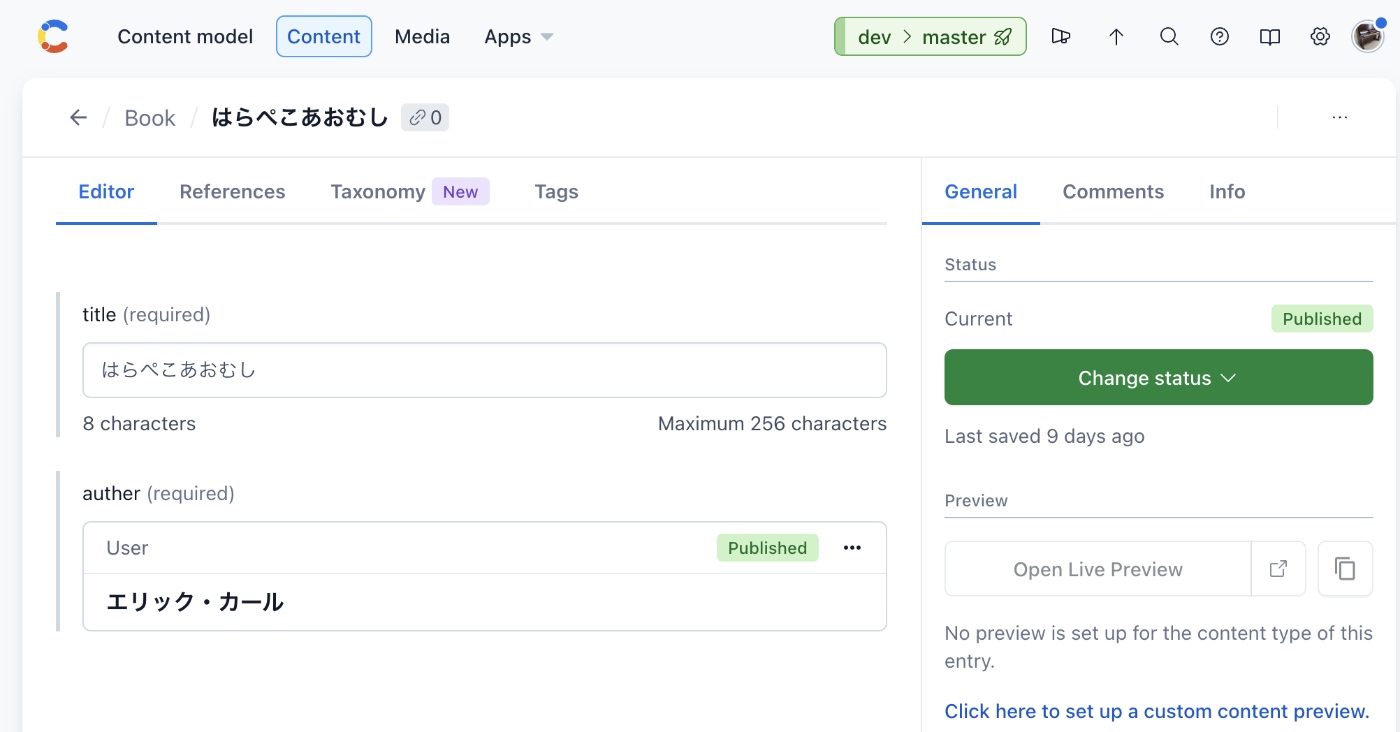
Task: Click the set up custom content preview link
Action: point(1157,711)
